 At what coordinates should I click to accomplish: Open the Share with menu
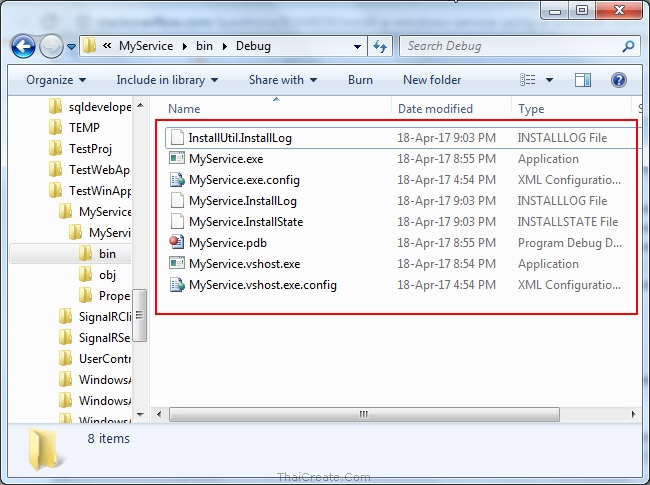tap(283, 80)
